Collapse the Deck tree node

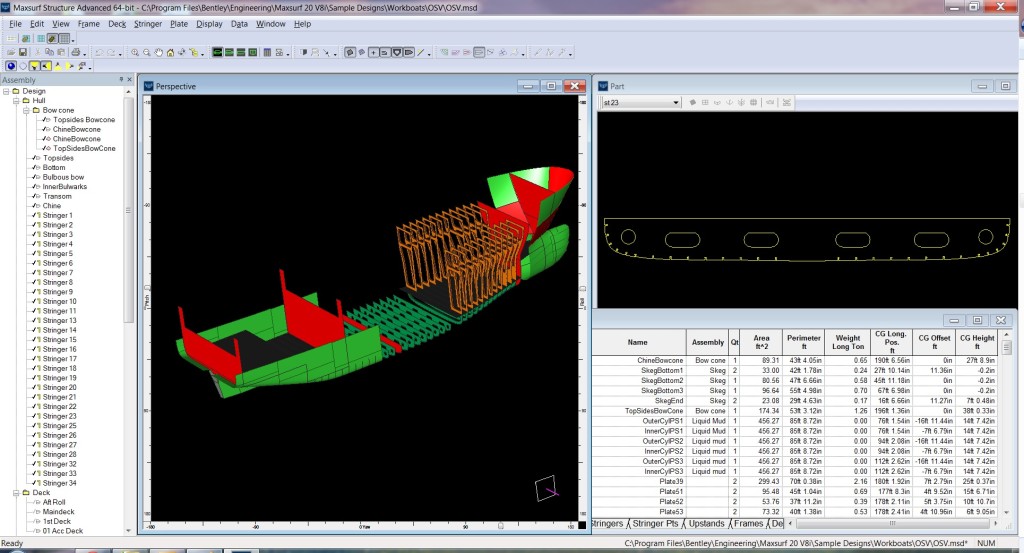pyautogui.click(x=16, y=493)
